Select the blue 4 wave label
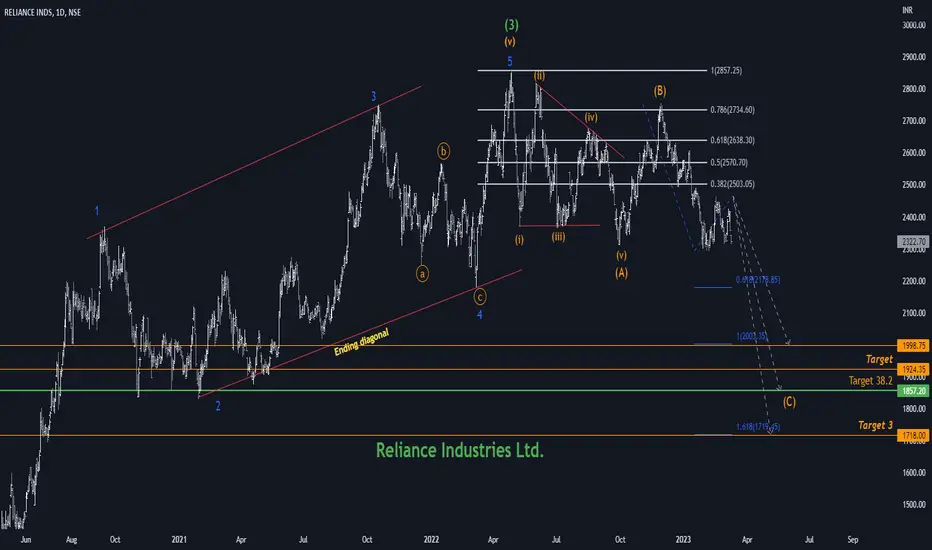 [480, 315]
